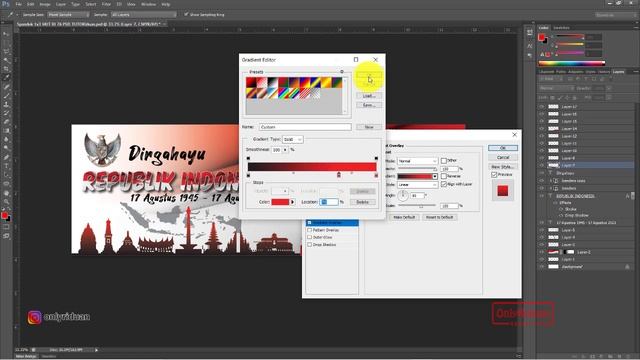The width and height of the screenshot is (640, 360).
Task: Select the Path Selection tool
Action: (x=6, y=175)
